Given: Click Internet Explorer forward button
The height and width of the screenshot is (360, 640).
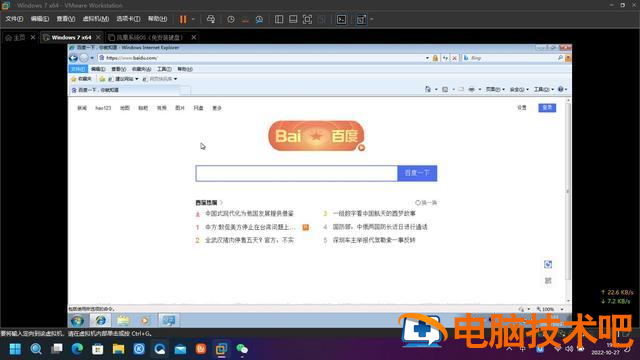Looking at the screenshot, I should 84,58.
